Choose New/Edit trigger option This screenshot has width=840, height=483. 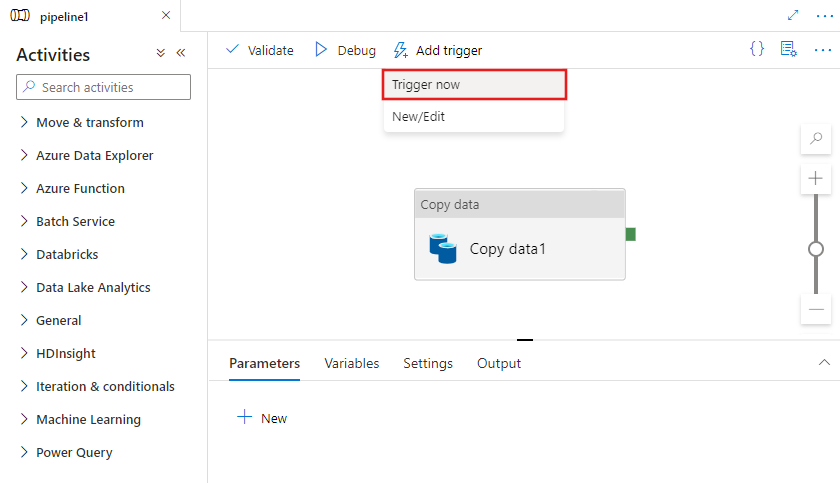pyautogui.click(x=419, y=116)
